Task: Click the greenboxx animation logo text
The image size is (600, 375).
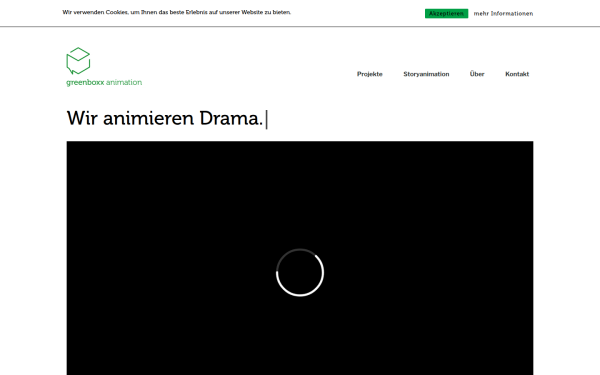Action: [x=104, y=82]
